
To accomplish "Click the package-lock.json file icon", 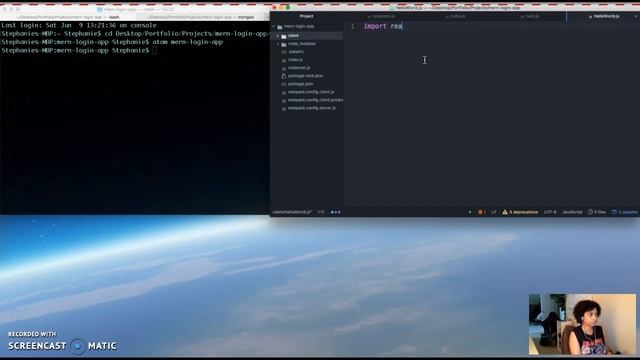I will 284,76.
